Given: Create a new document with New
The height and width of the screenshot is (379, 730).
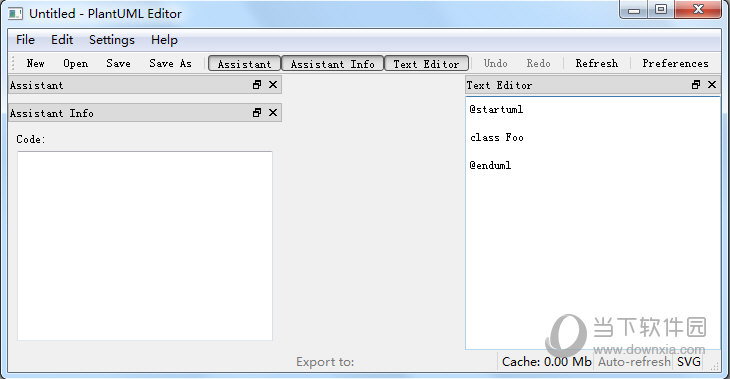Looking at the screenshot, I should point(35,63).
